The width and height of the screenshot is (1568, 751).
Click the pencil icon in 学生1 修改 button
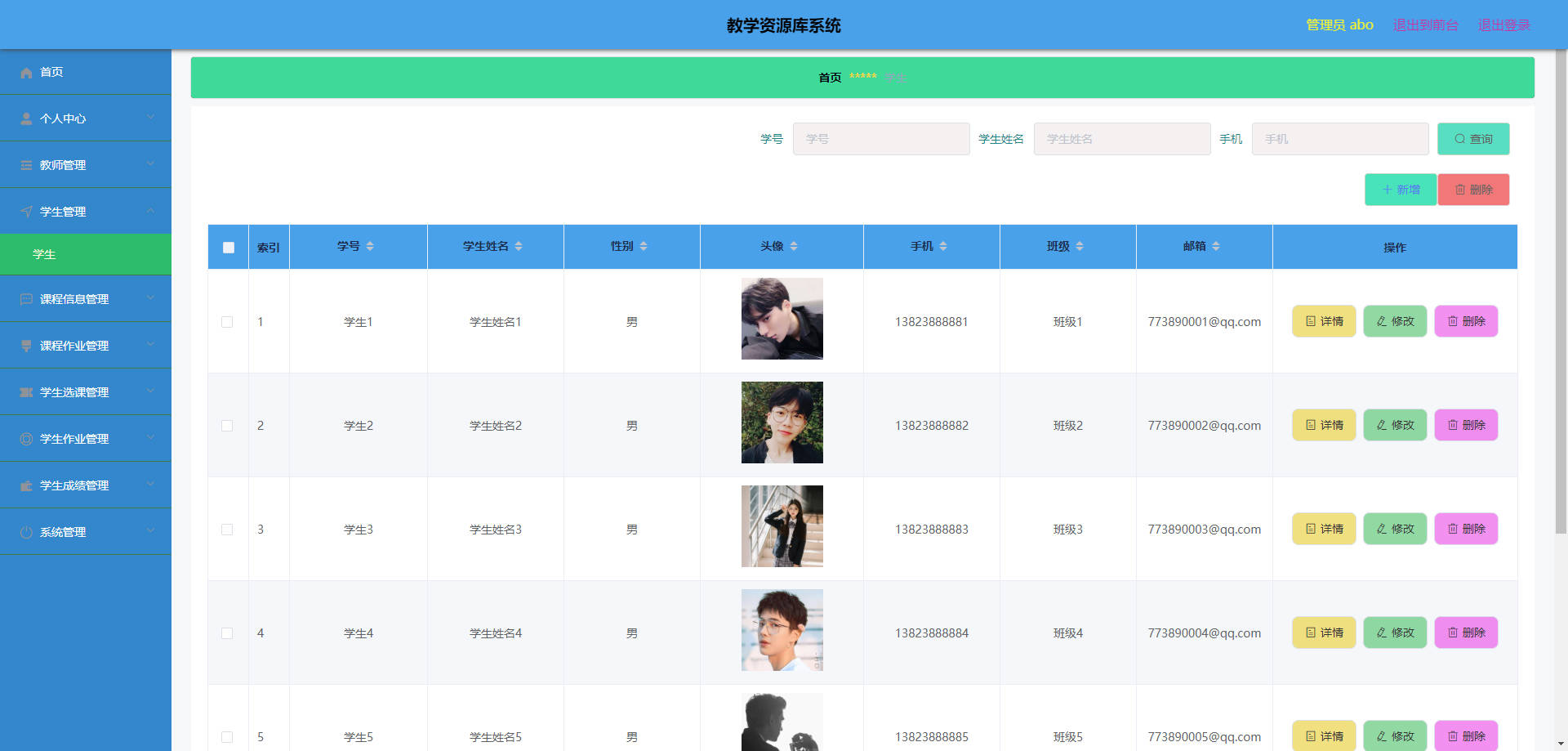click(x=1382, y=321)
